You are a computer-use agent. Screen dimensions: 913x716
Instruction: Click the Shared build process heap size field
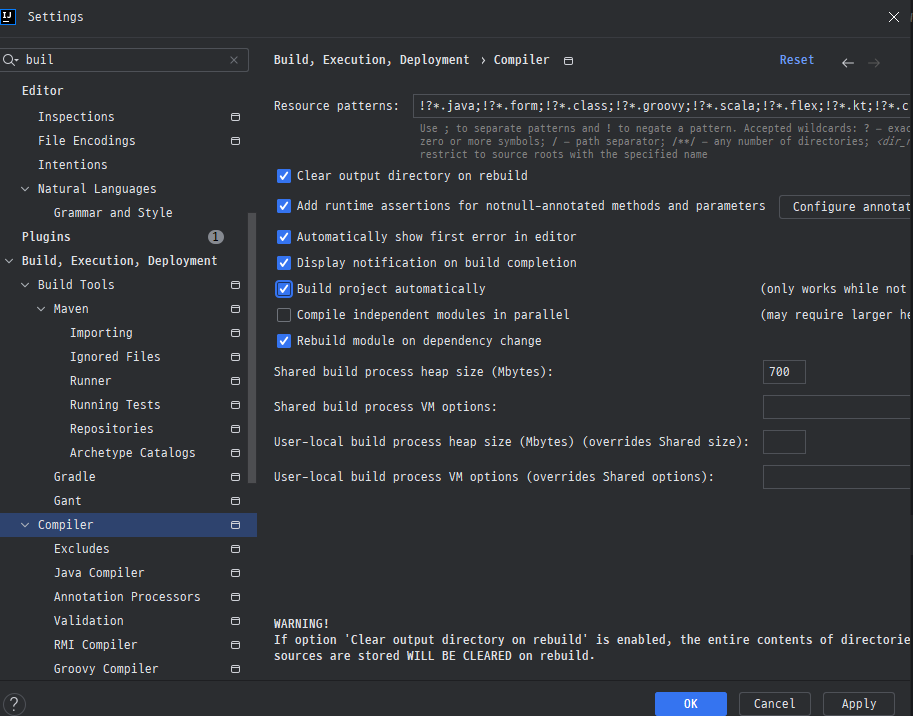[784, 372]
